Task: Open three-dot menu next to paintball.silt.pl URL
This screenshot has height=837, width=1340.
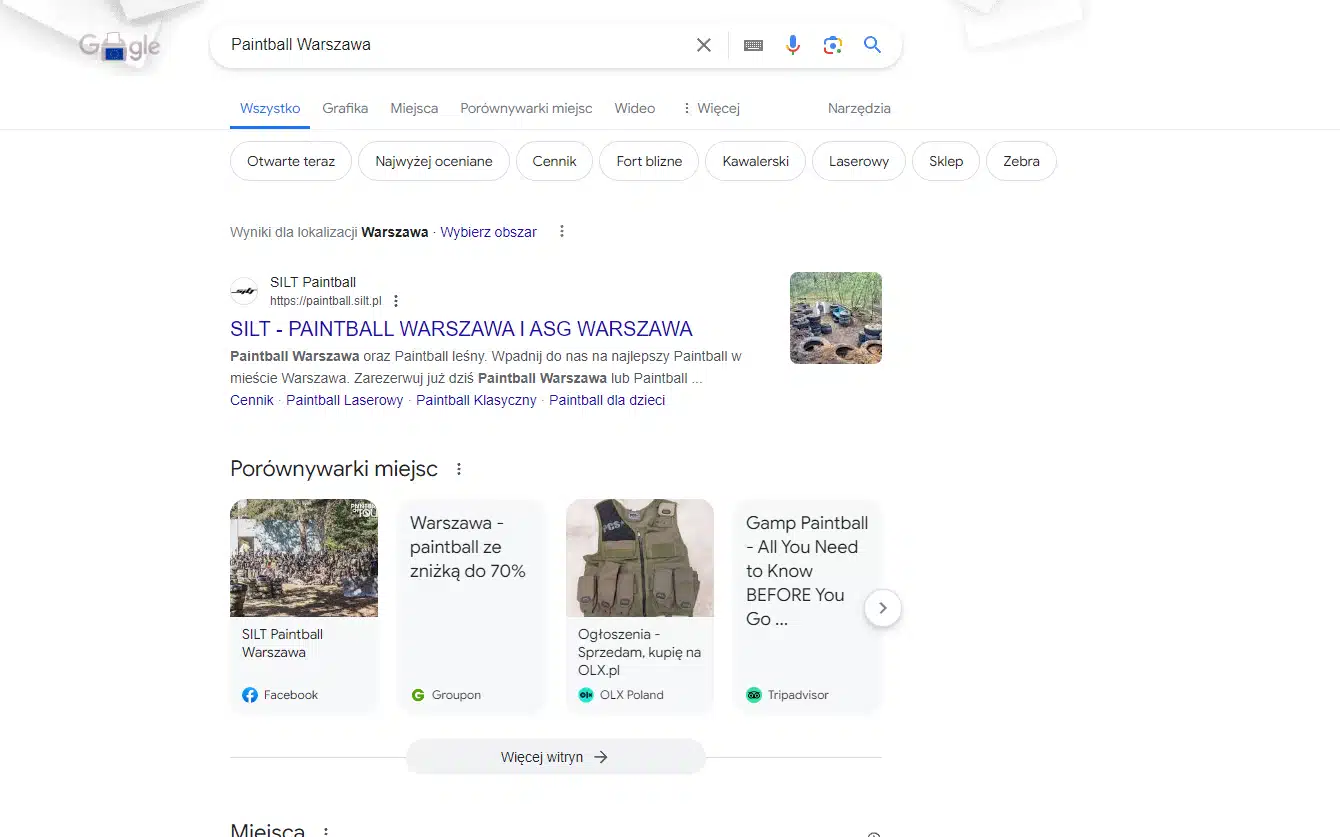Action: (x=396, y=301)
